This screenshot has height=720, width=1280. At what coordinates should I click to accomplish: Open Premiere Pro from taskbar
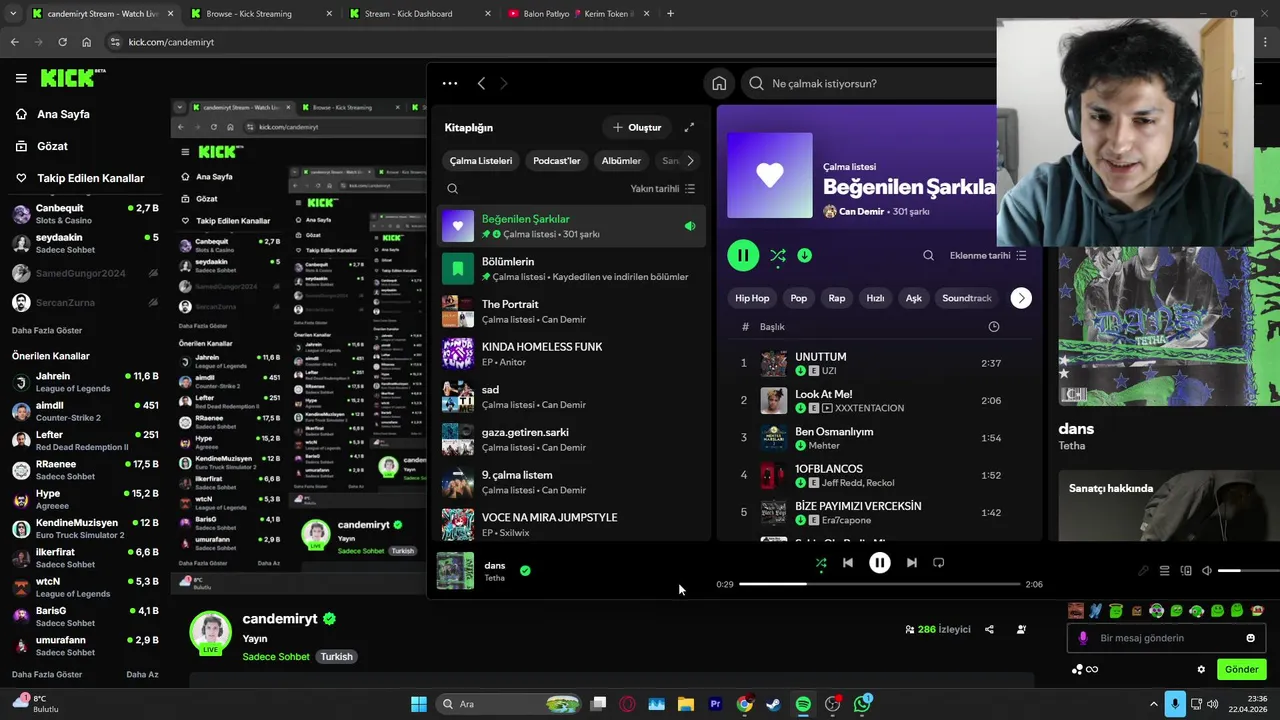click(x=715, y=704)
